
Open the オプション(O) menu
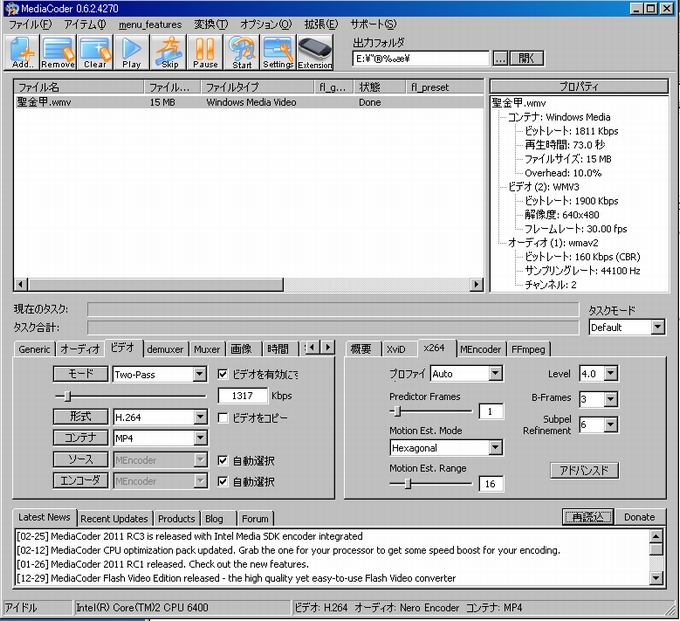pos(266,24)
